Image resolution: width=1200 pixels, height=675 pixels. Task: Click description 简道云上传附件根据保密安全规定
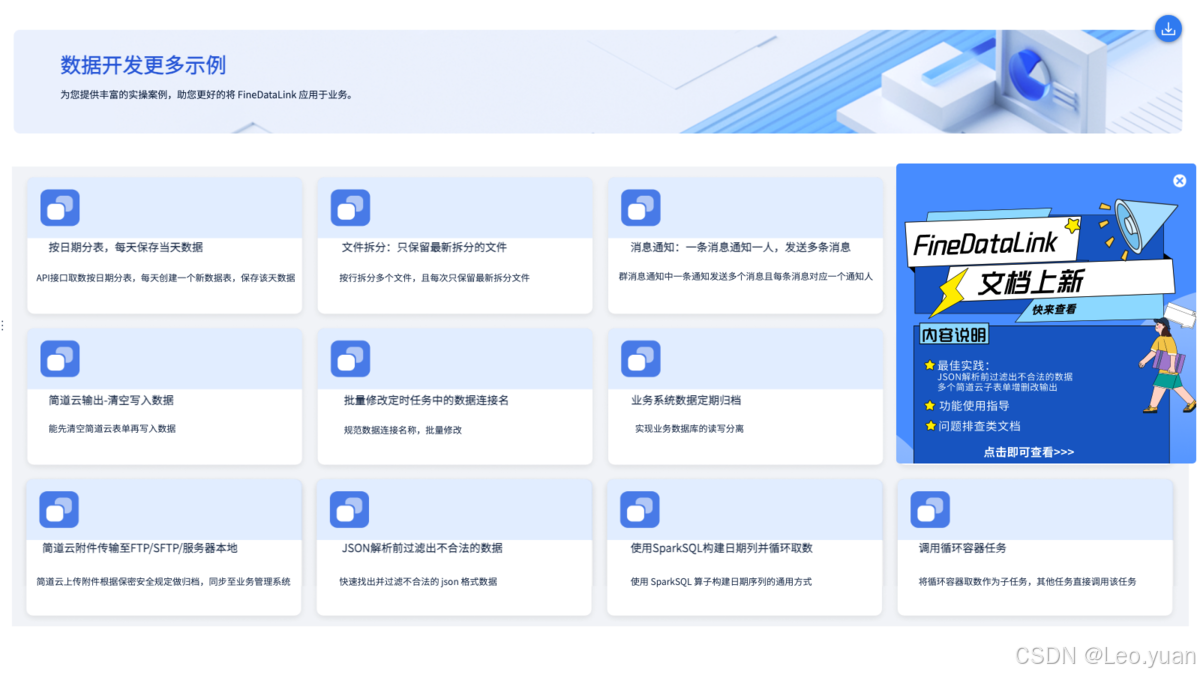coord(164,581)
